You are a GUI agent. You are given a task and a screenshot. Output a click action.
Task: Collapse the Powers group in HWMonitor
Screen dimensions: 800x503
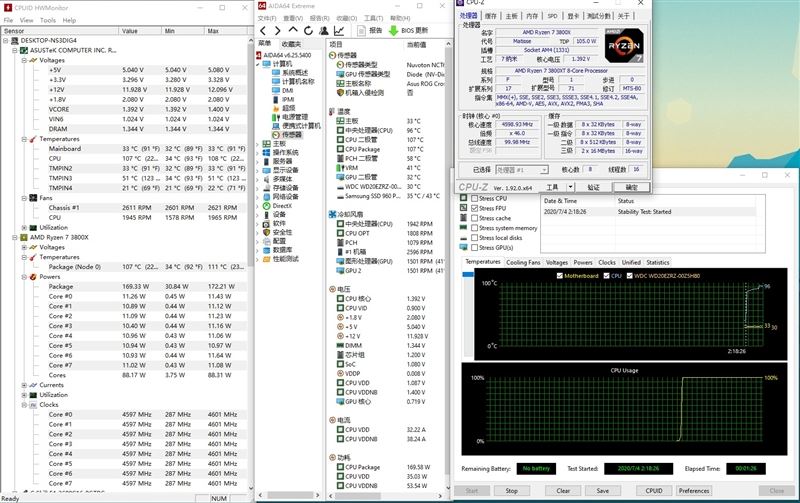click(24, 276)
